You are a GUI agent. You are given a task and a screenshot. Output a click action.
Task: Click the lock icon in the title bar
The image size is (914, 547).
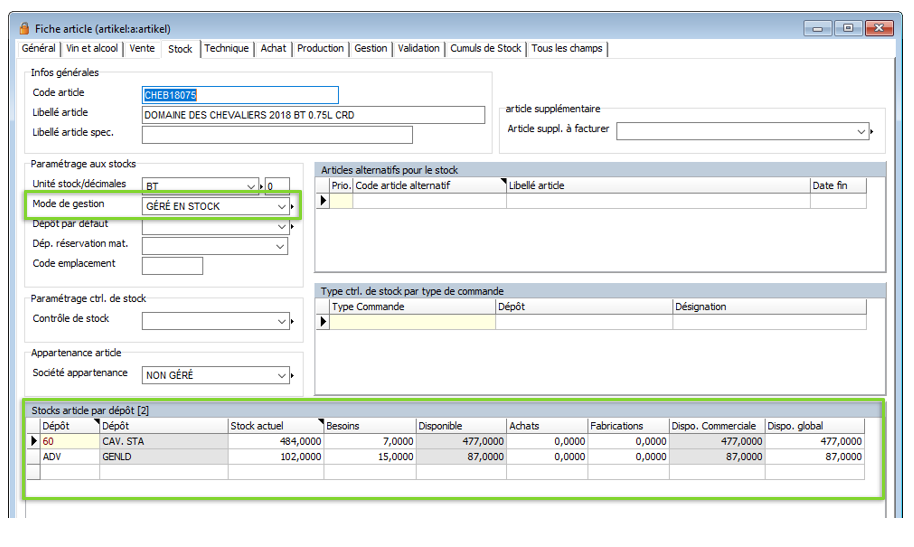(x=24, y=28)
